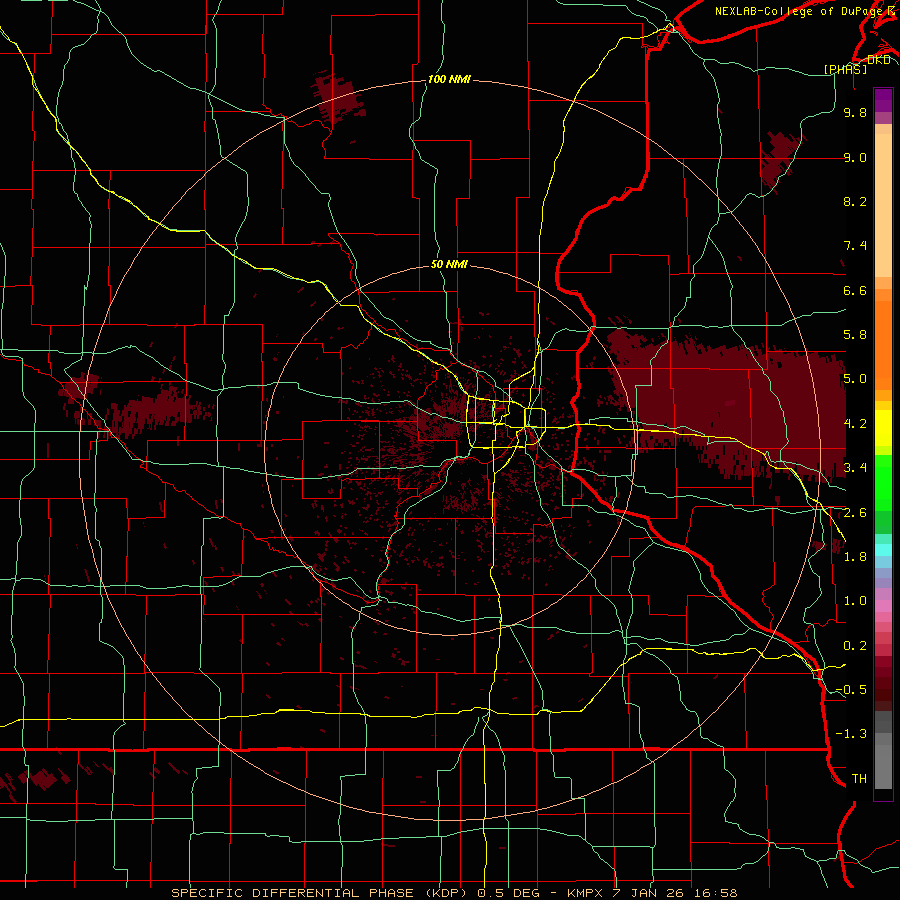This screenshot has width=900, height=900.
Task: Select the 7.4 value on the scale
Action: click(x=855, y=246)
